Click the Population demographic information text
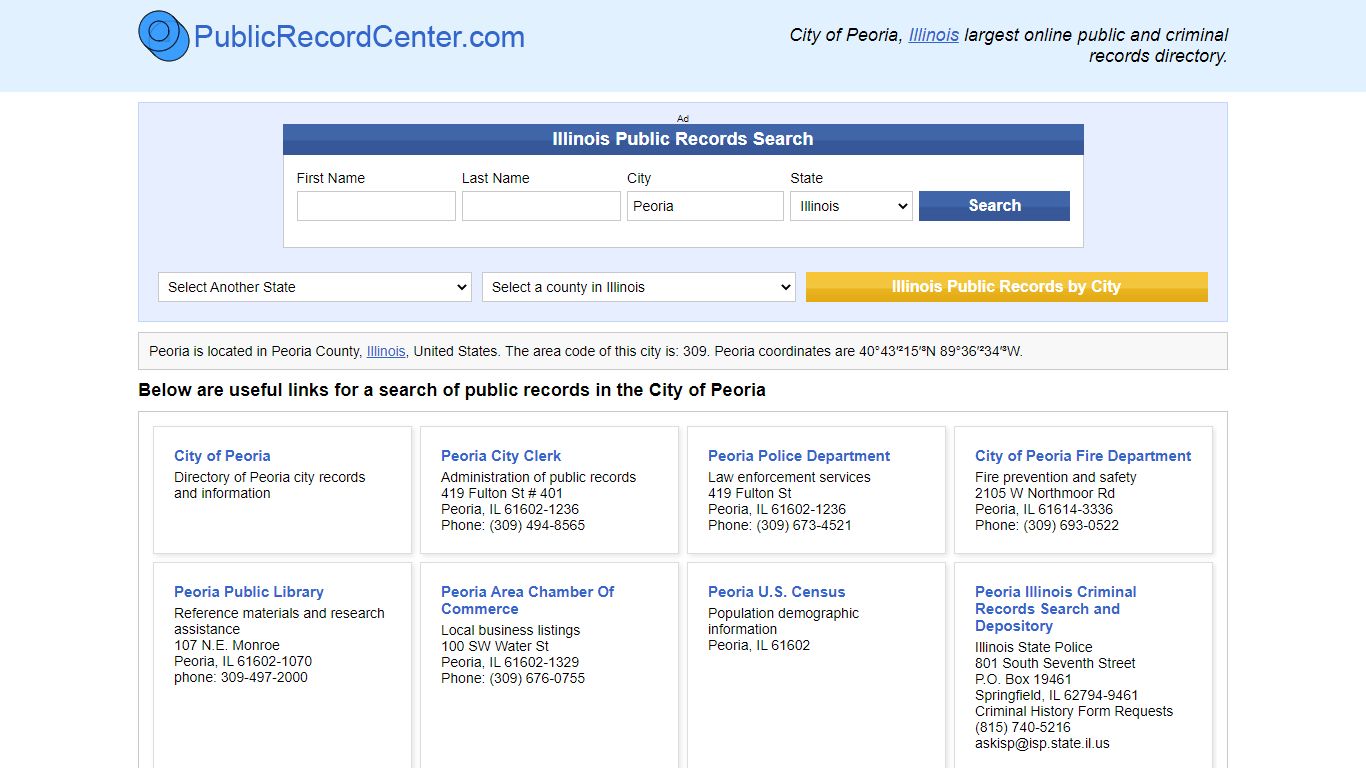 pos(783,621)
